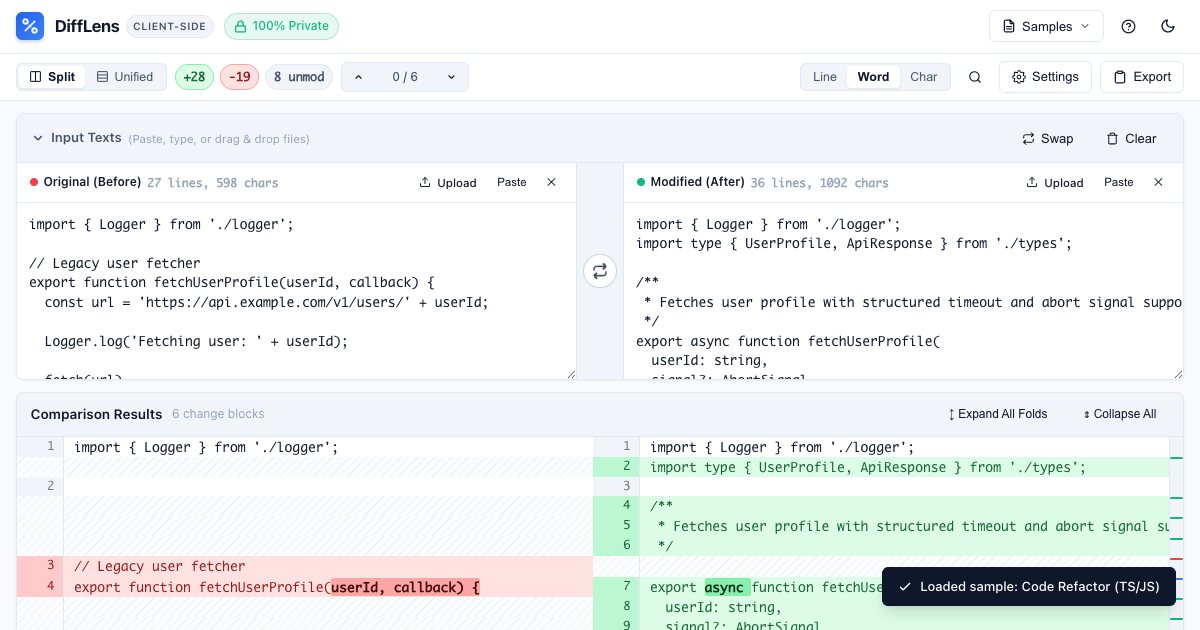Click Collapse All
Screen dimensions: 1200x630
(1120, 414)
